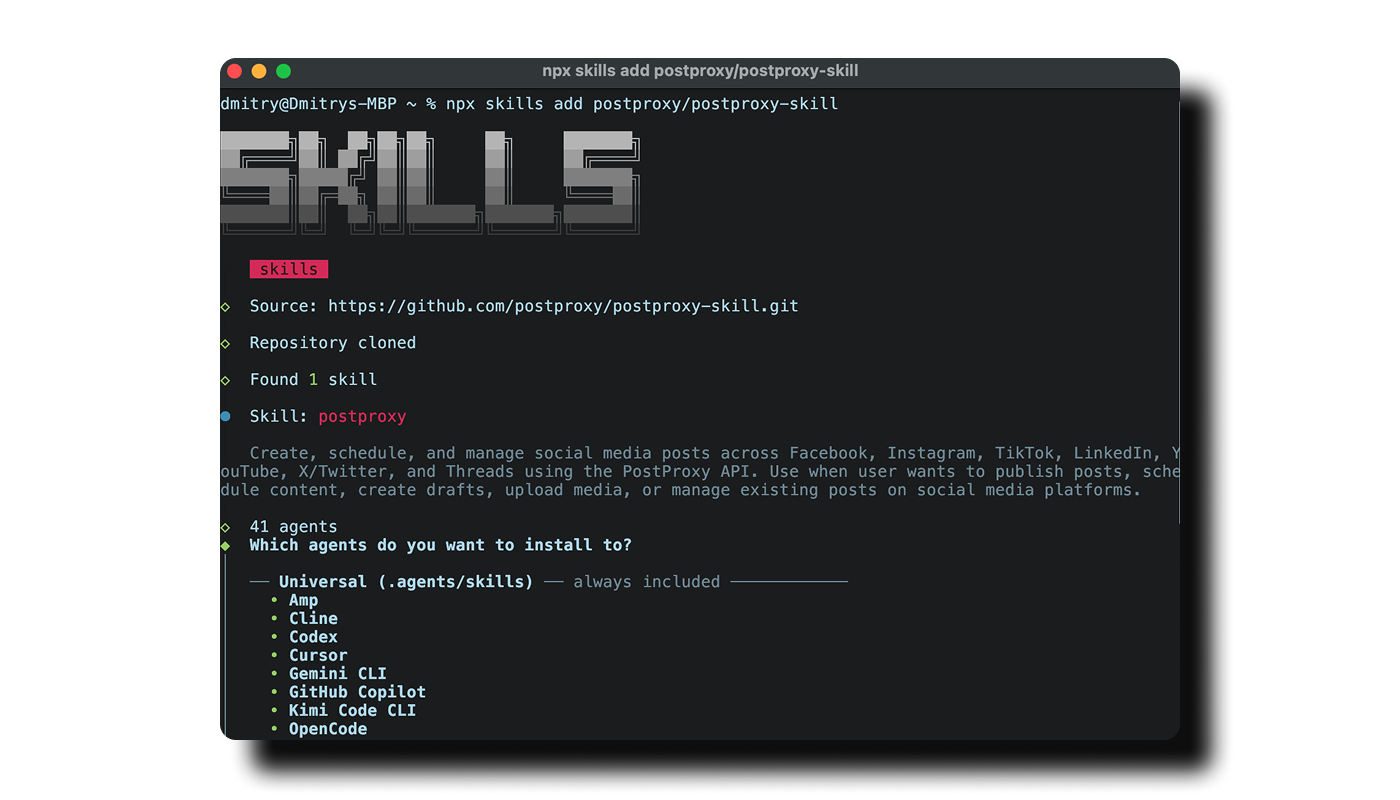Select the Cursor agent entry
The height and width of the screenshot is (800, 1400).
click(318, 655)
